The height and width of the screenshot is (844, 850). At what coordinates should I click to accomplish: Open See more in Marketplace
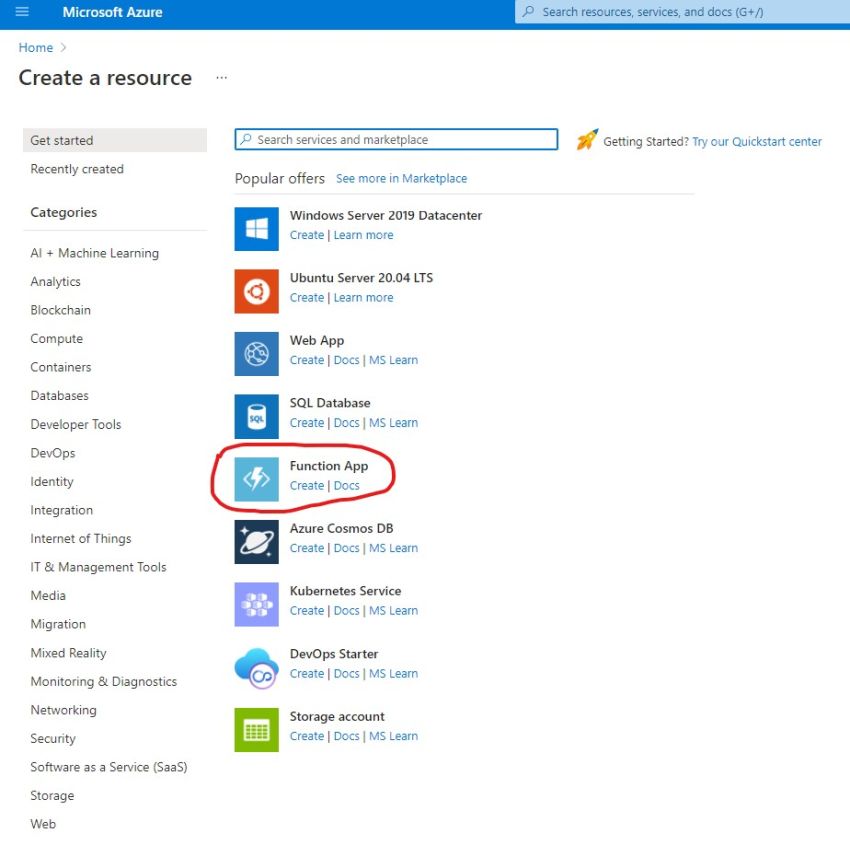[401, 178]
